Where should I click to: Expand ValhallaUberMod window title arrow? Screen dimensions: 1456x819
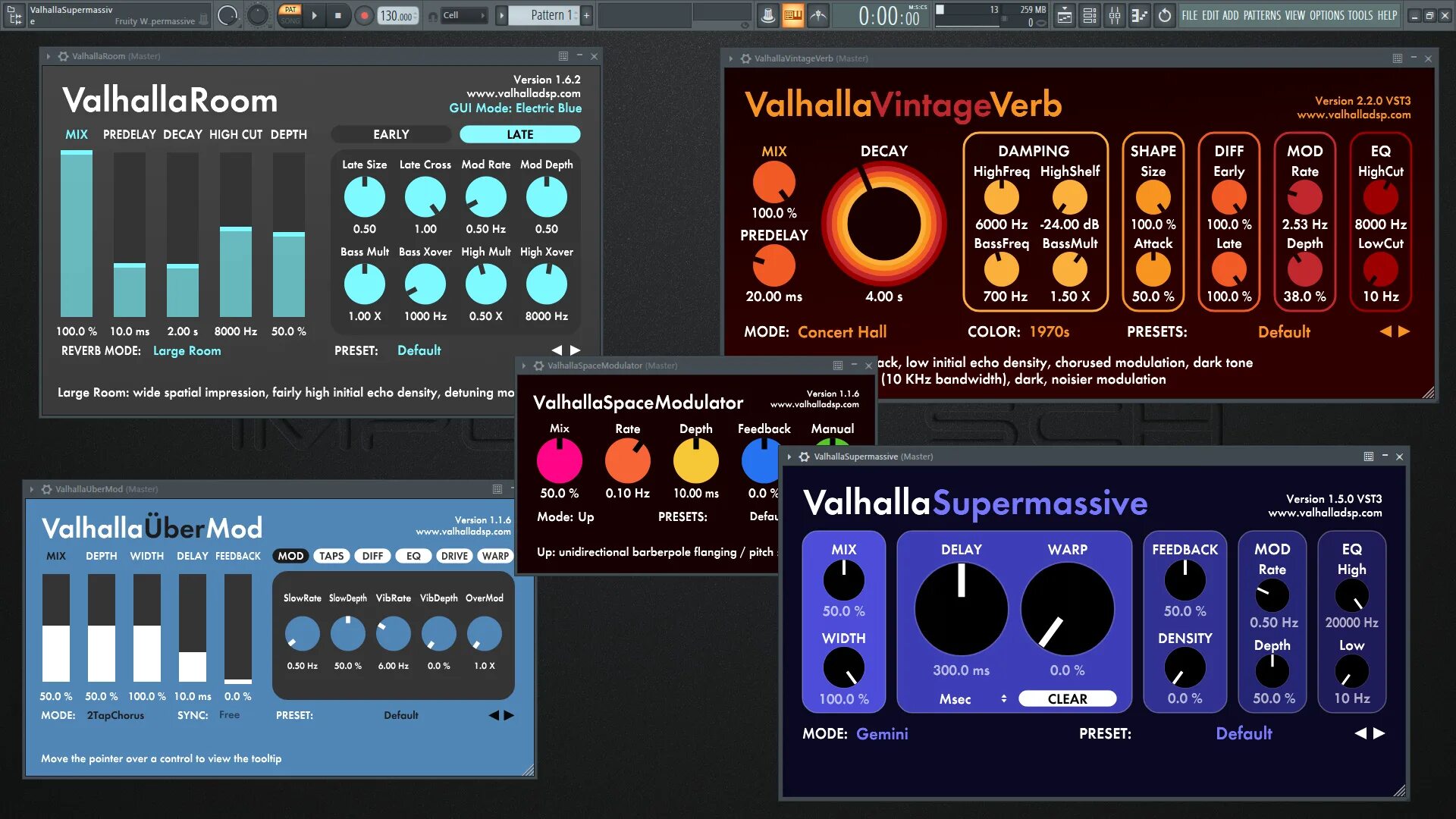coord(31,489)
